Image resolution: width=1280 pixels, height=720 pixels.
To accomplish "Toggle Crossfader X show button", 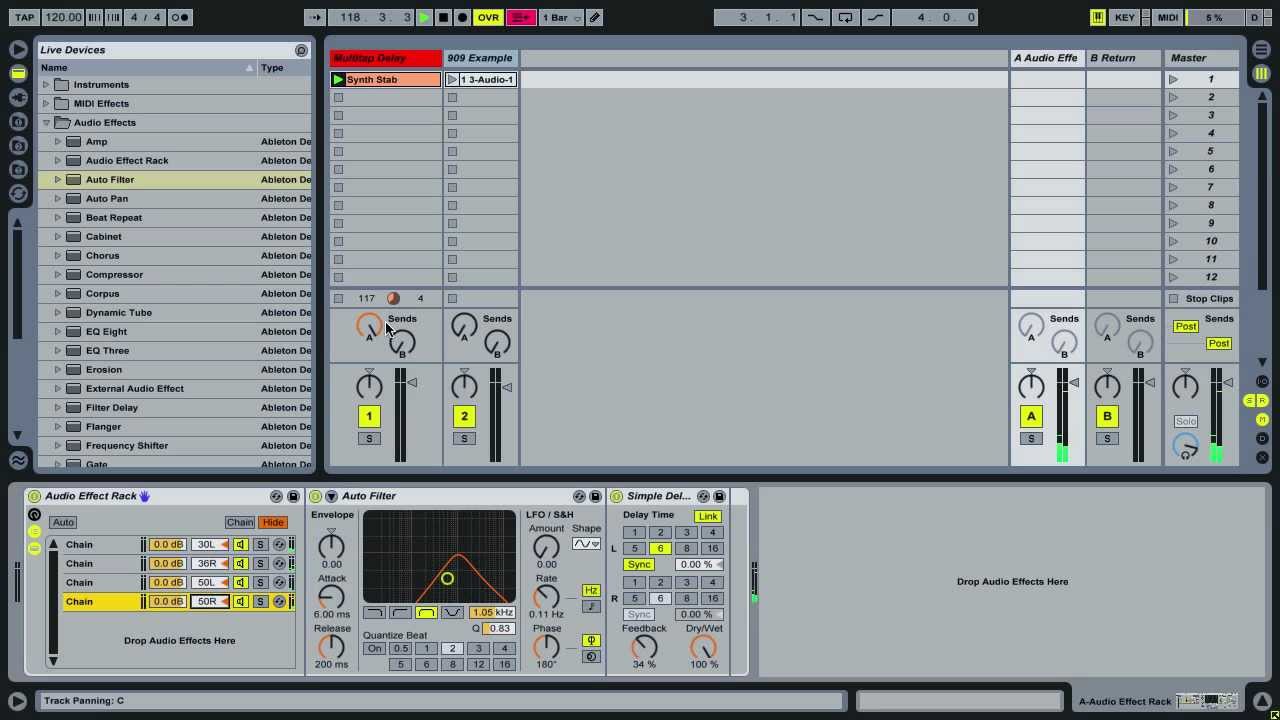I will 1262,458.
